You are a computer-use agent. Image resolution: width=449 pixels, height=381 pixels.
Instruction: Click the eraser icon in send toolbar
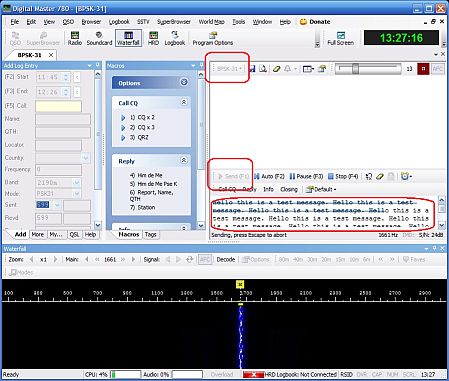click(x=380, y=176)
